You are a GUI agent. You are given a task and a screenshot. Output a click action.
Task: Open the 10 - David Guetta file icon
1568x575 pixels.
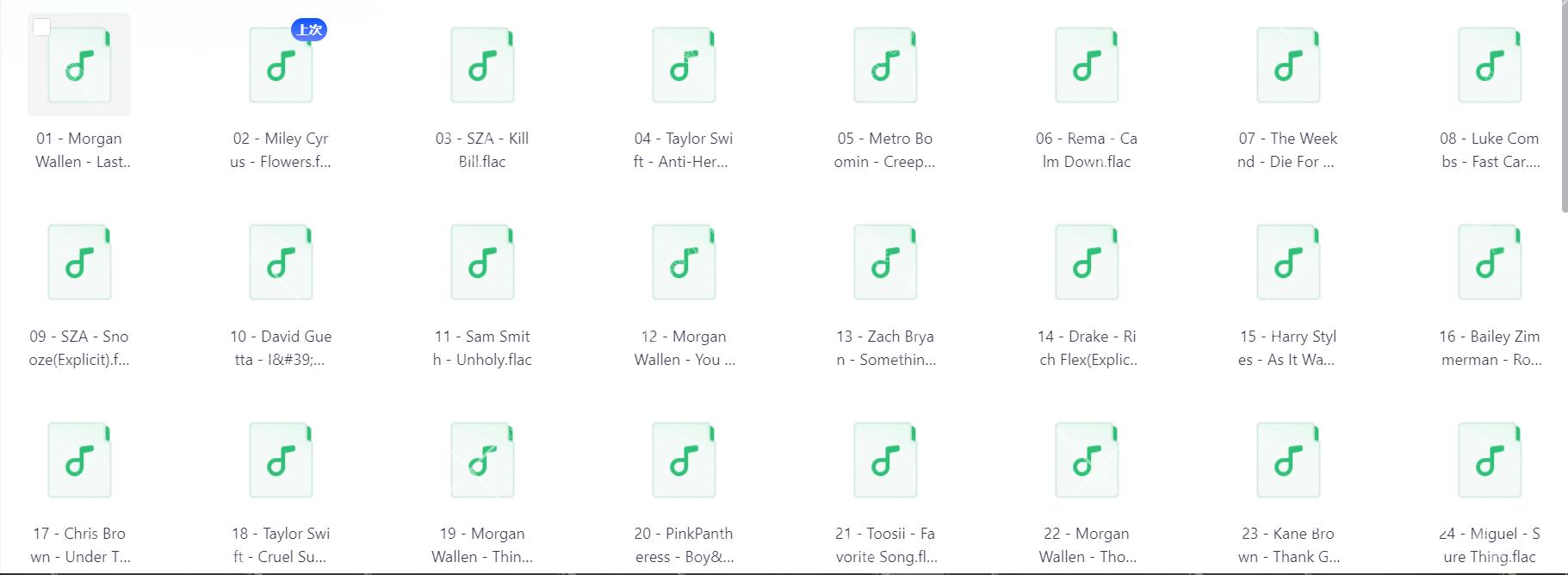(281, 263)
